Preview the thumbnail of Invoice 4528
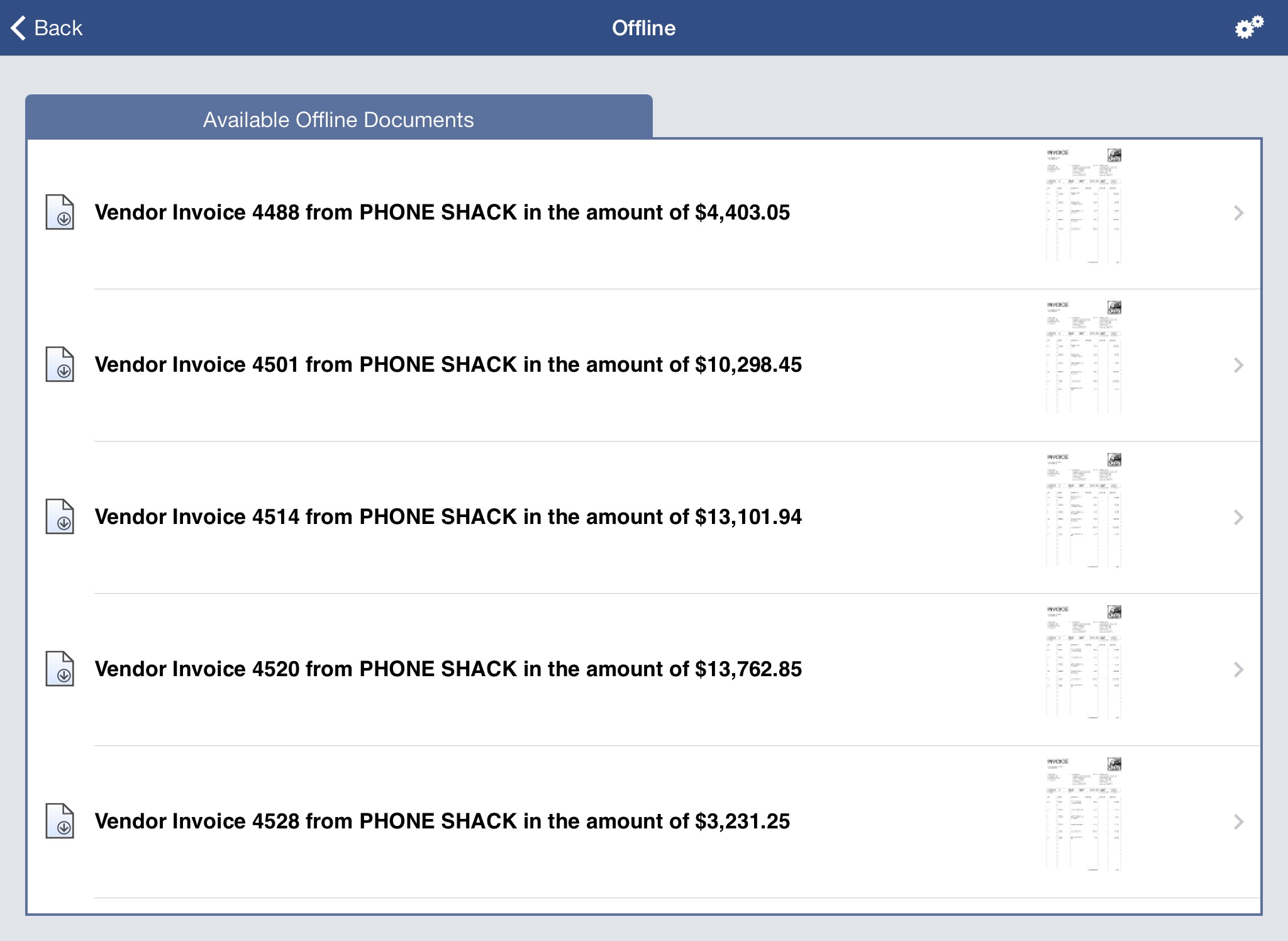Viewport: 1288px width, 941px height. click(1084, 815)
